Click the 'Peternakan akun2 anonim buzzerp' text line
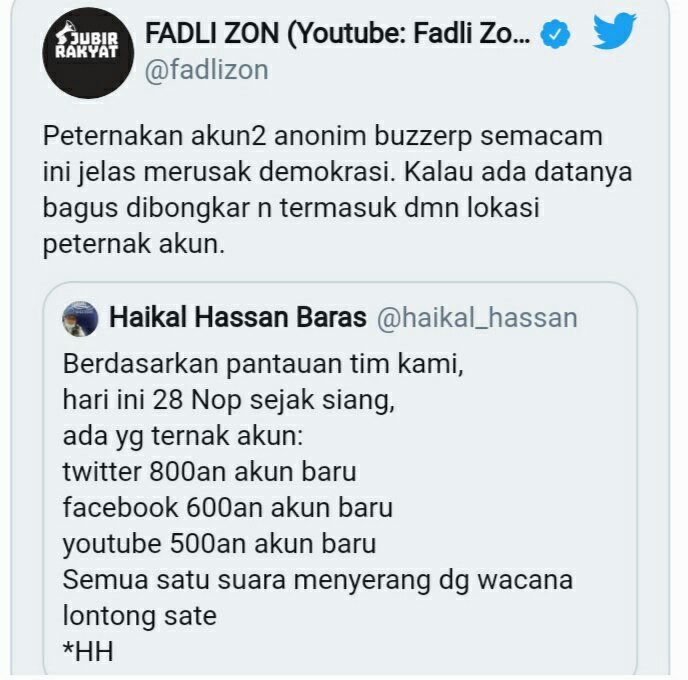 point(322,136)
